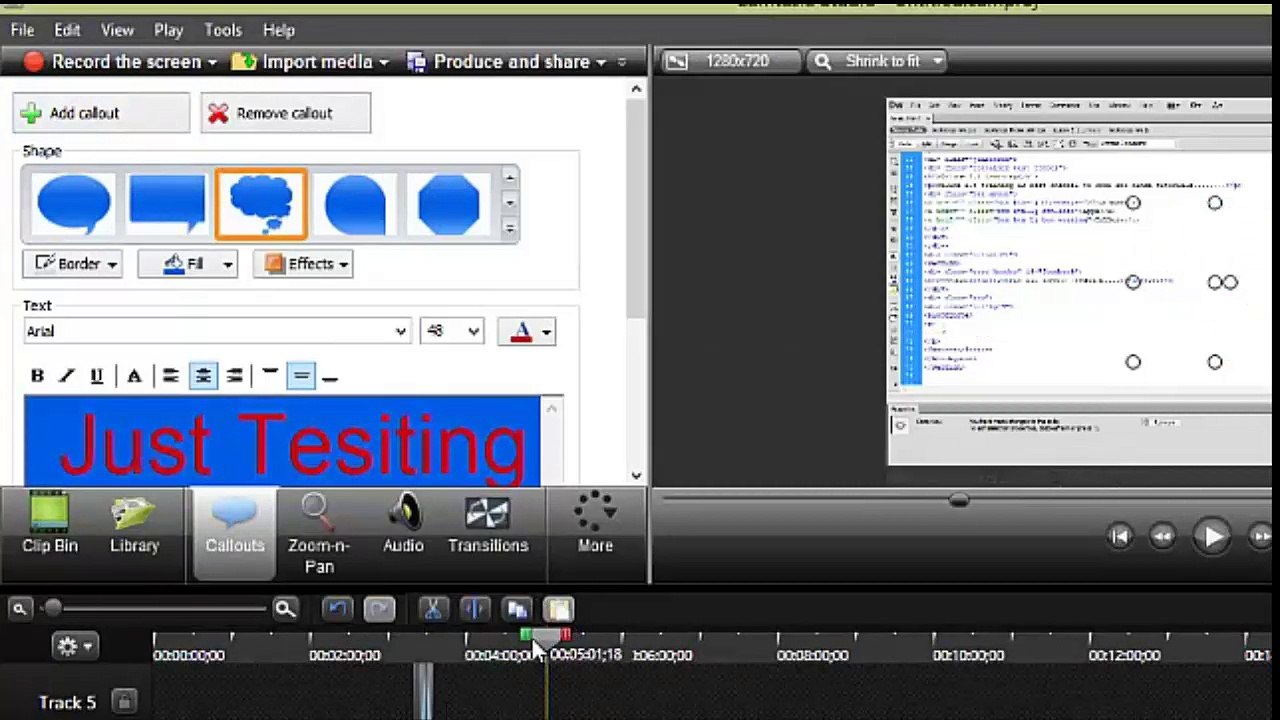
Task: Align callout text to top
Action: pos(270,375)
